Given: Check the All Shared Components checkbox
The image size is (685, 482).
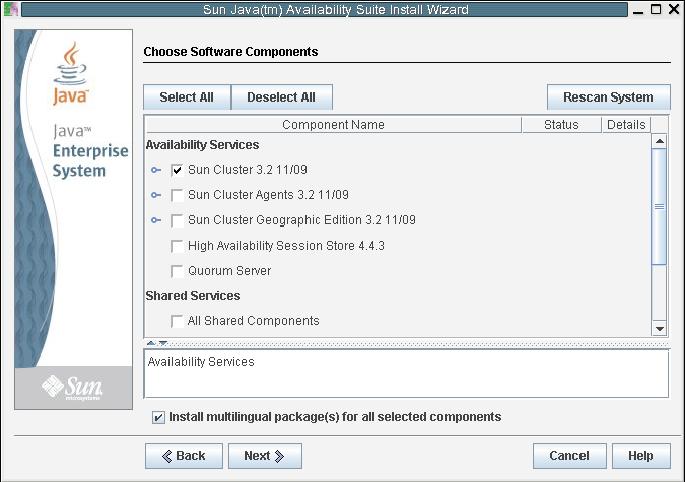Looking at the screenshot, I should pyautogui.click(x=177, y=321).
